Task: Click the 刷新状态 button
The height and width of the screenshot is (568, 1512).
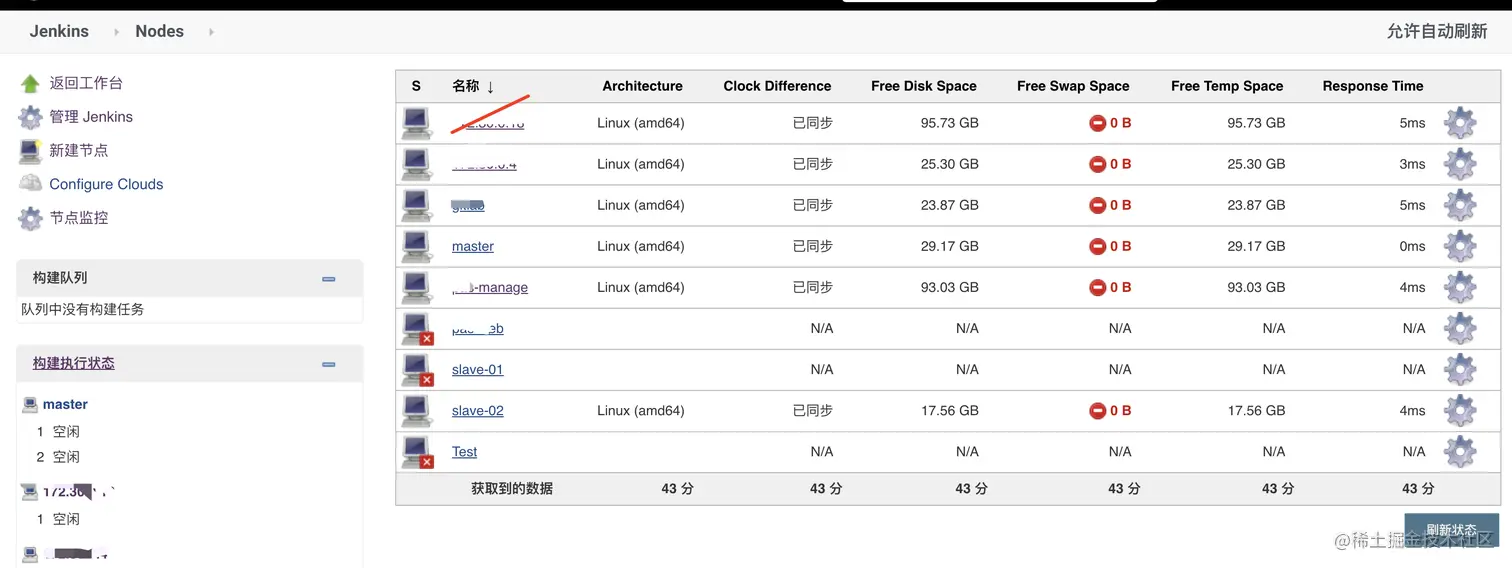Action: point(1451,531)
